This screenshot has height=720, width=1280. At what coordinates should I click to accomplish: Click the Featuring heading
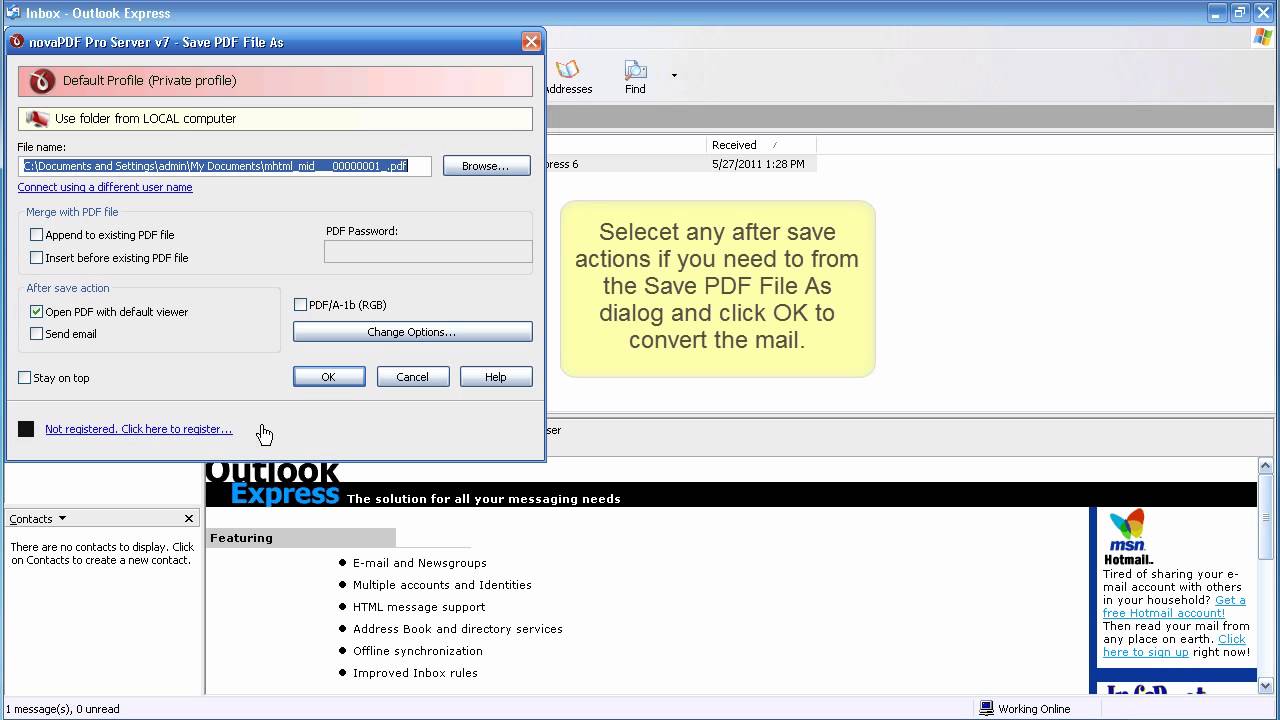coord(241,538)
